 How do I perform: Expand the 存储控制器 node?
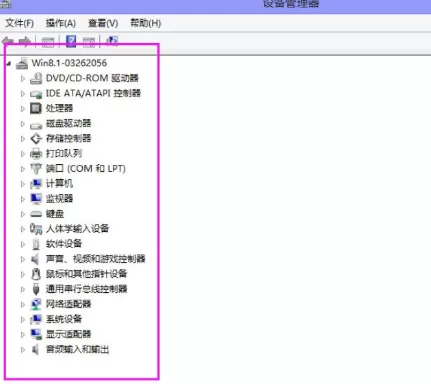point(23,139)
